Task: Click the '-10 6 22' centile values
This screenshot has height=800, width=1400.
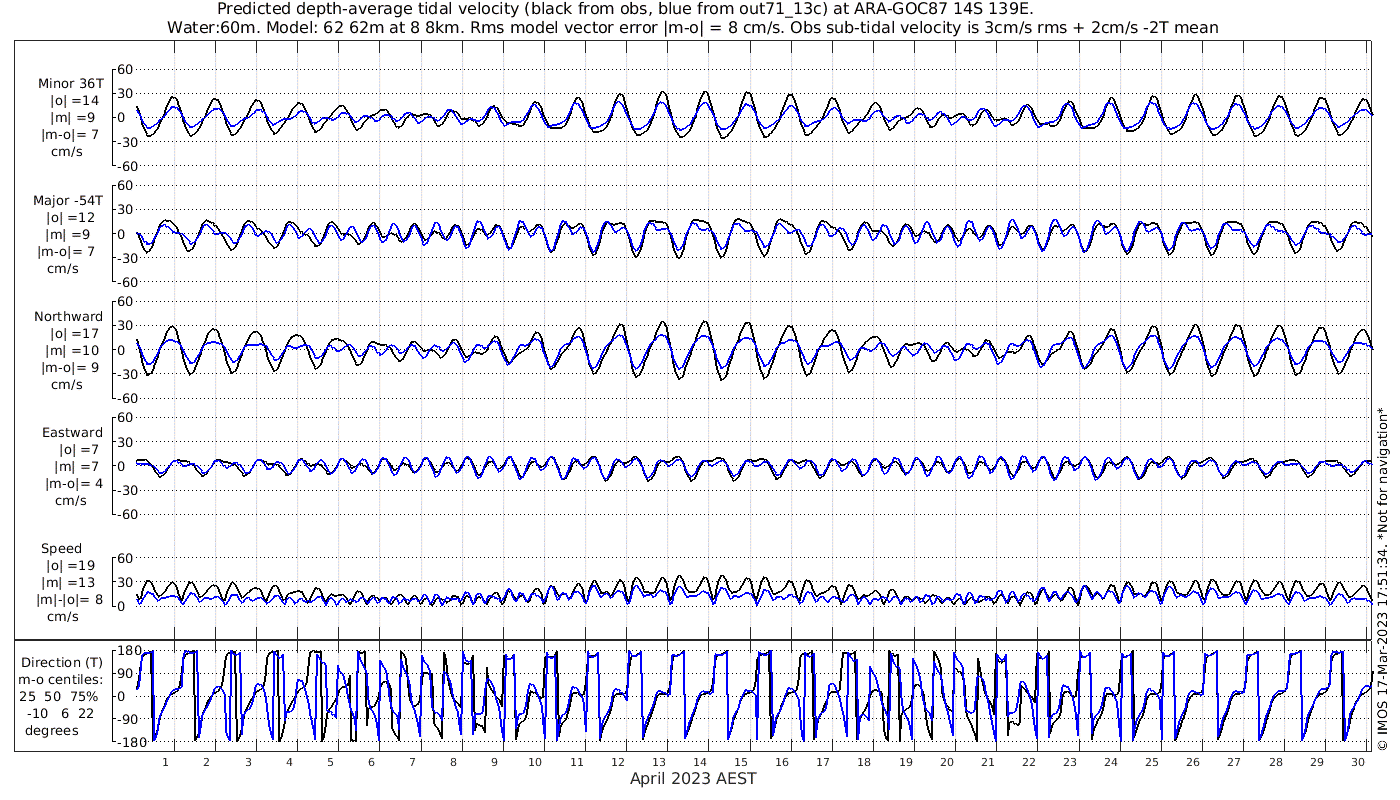Action: [62, 713]
